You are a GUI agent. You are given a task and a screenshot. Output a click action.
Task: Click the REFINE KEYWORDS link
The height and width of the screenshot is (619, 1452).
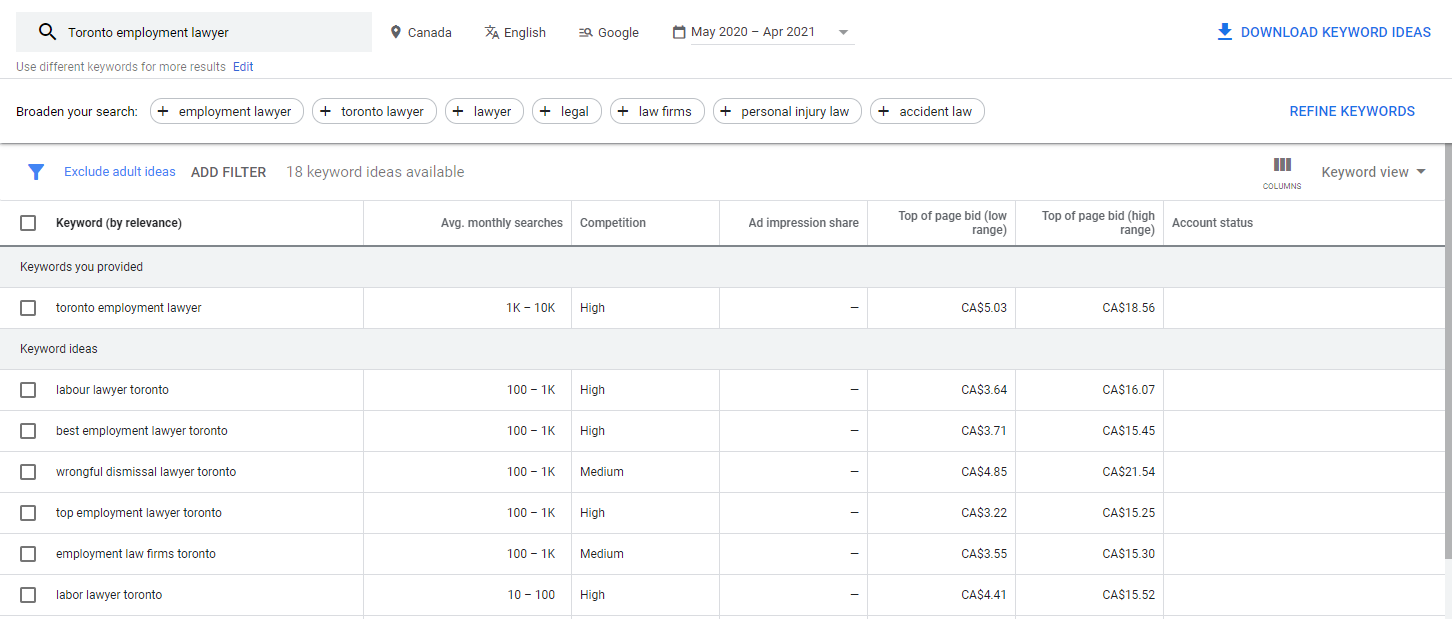(1352, 111)
